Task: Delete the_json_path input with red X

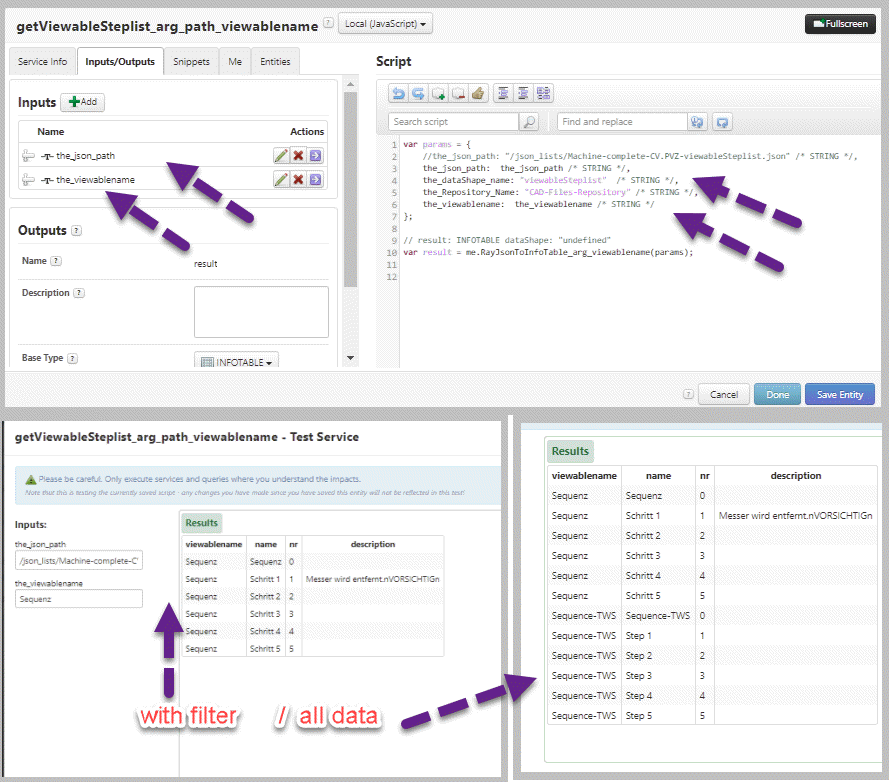Action: click(298, 155)
